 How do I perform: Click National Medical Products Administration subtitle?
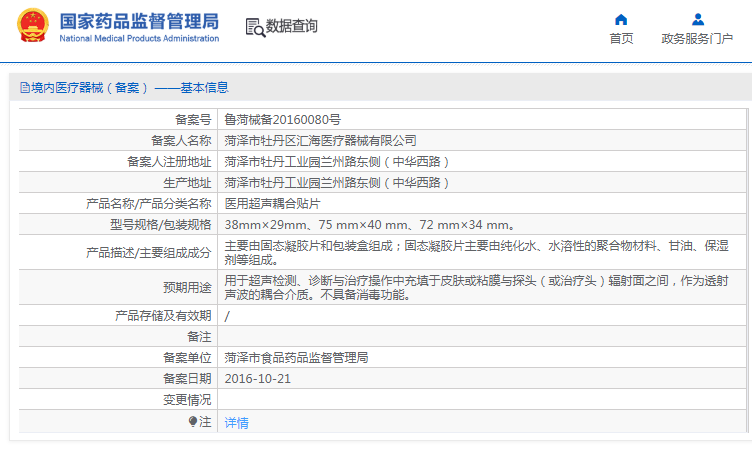(x=139, y=38)
